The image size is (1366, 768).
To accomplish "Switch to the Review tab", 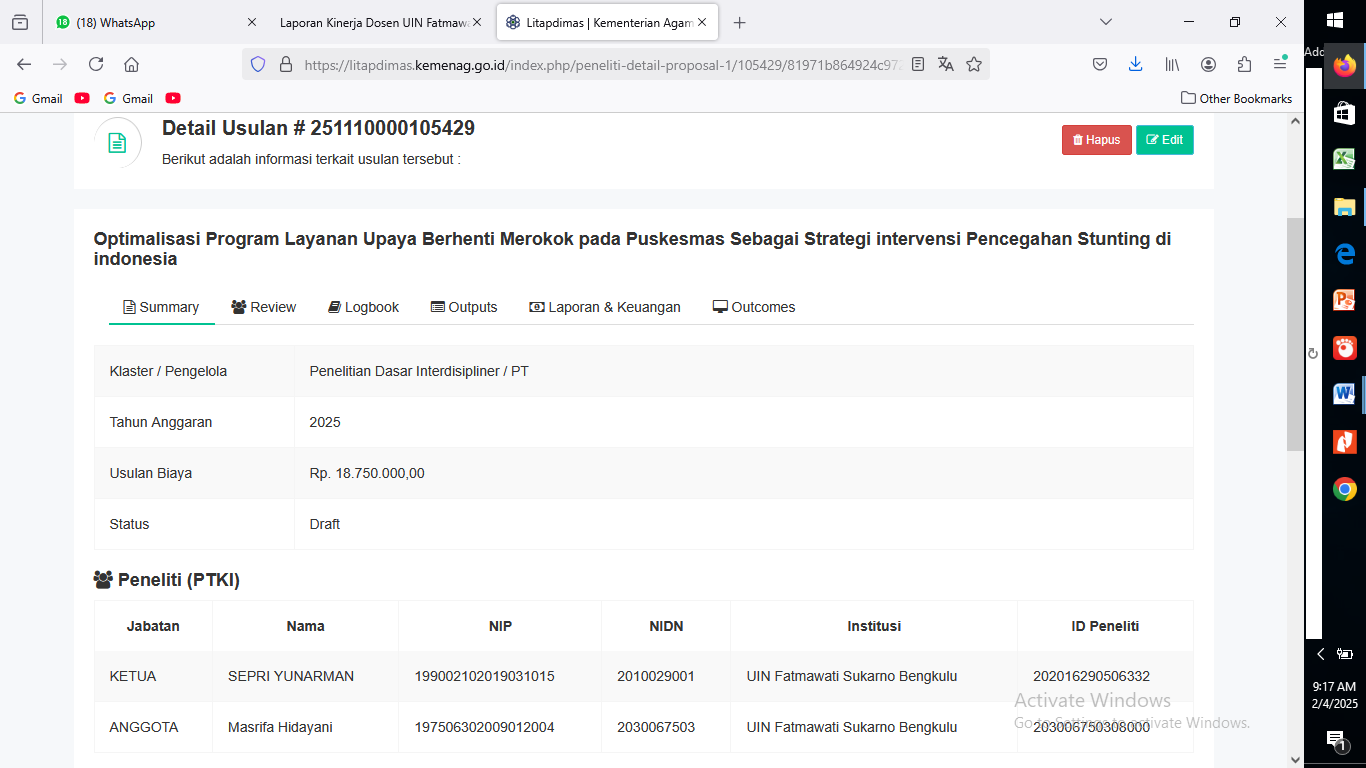I will [x=263, y=307].
